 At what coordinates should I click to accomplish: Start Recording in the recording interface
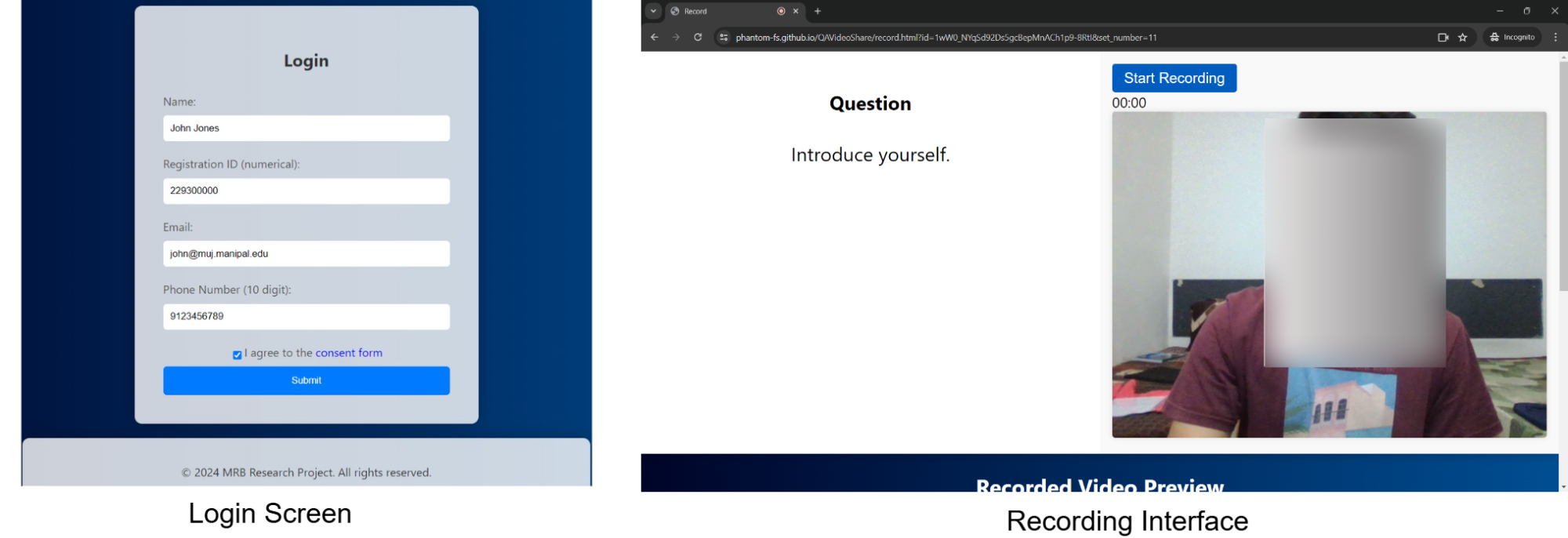(x=1174, y=78)
